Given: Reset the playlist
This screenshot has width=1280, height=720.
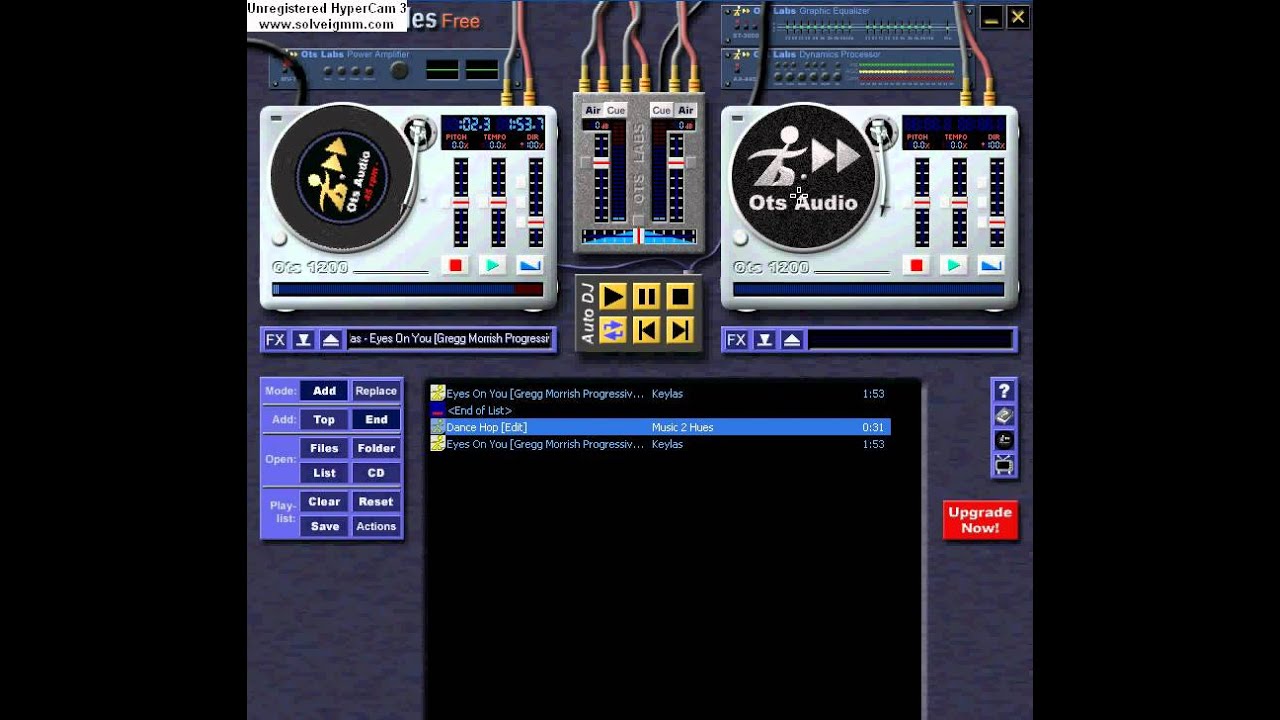Looking at the screenshot, I should 376,502.
